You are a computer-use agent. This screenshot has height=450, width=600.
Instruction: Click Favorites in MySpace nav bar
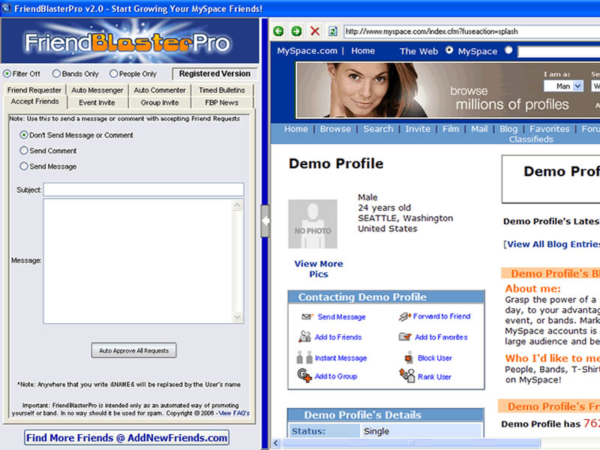click(549, 129)
